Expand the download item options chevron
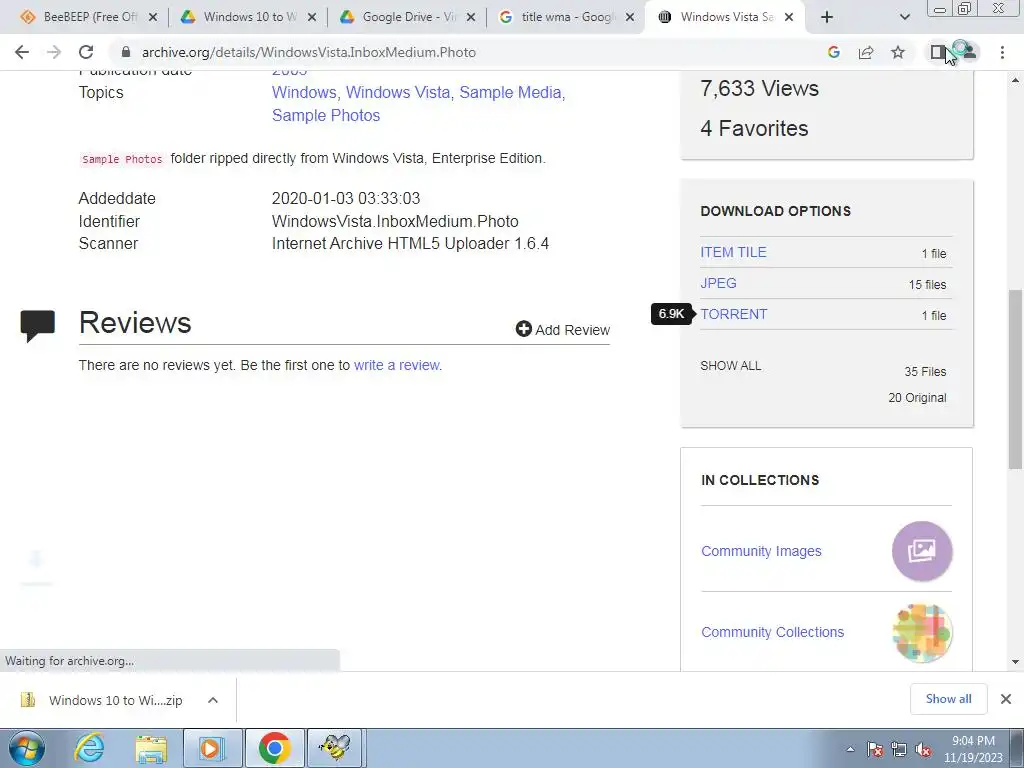1024x768 pixels. tap(212, 700)
